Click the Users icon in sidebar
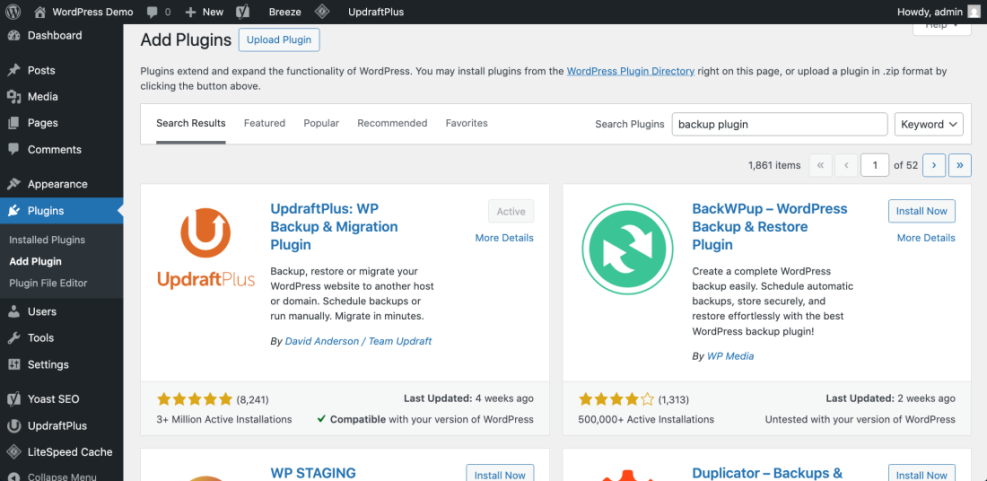 [x=14, y=312]
